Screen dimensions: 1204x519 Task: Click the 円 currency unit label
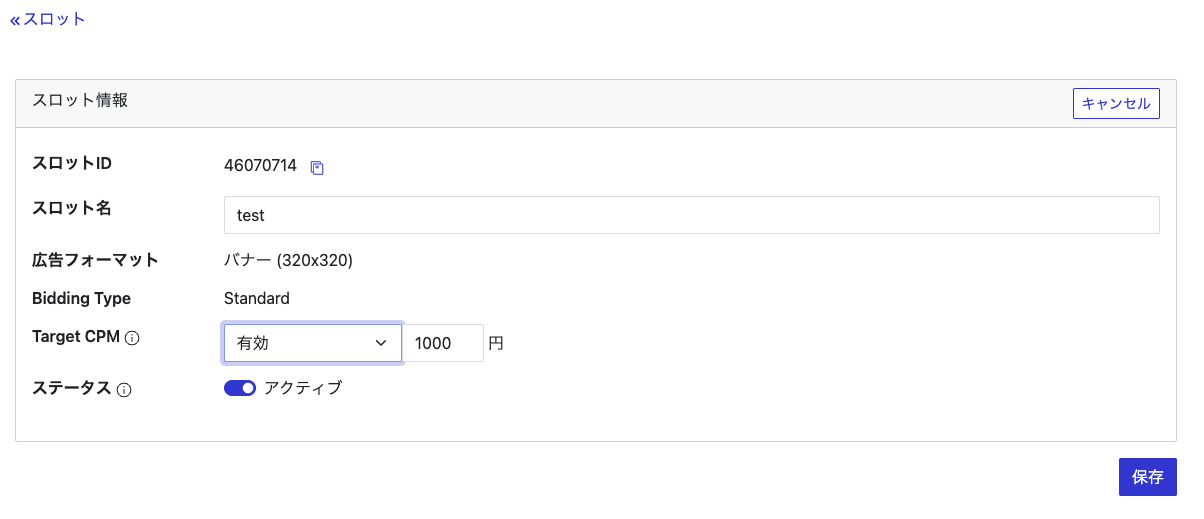(x=496, y=343)
